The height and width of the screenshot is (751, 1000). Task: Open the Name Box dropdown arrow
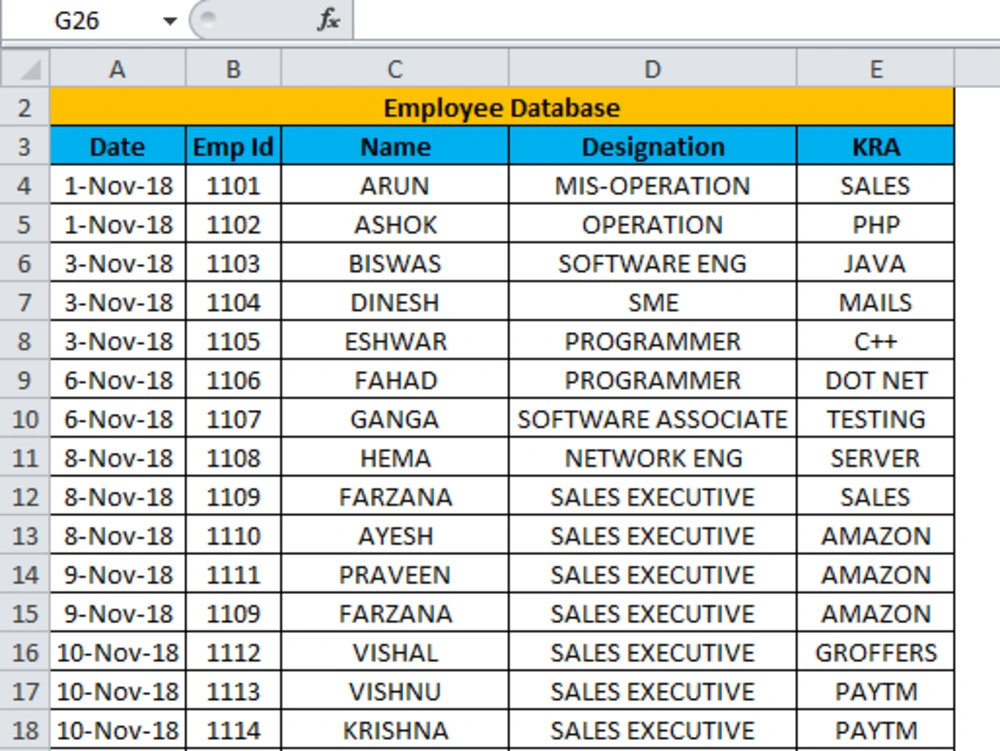coord(170,21)
